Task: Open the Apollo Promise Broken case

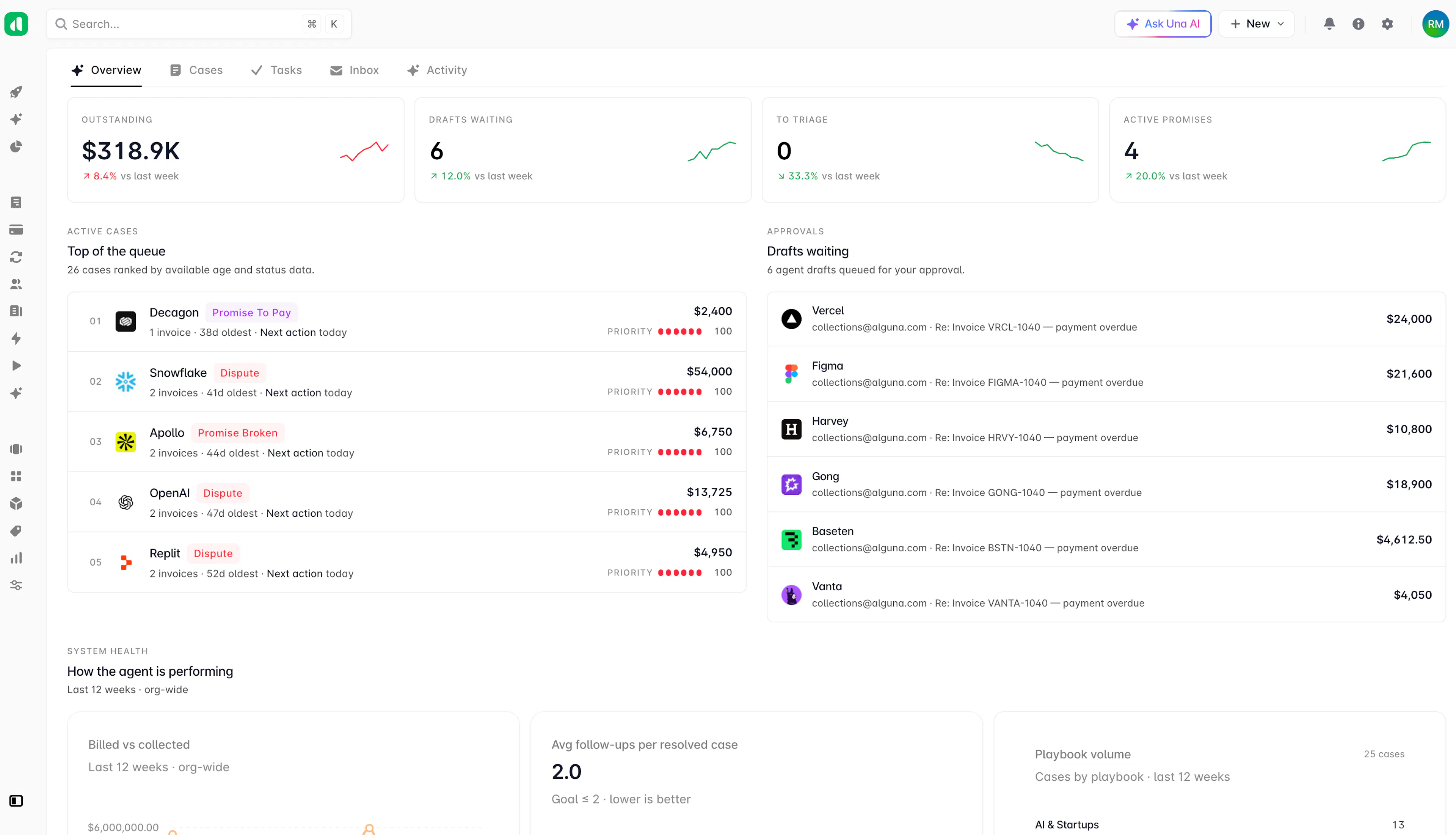Action: click(407, 442)
